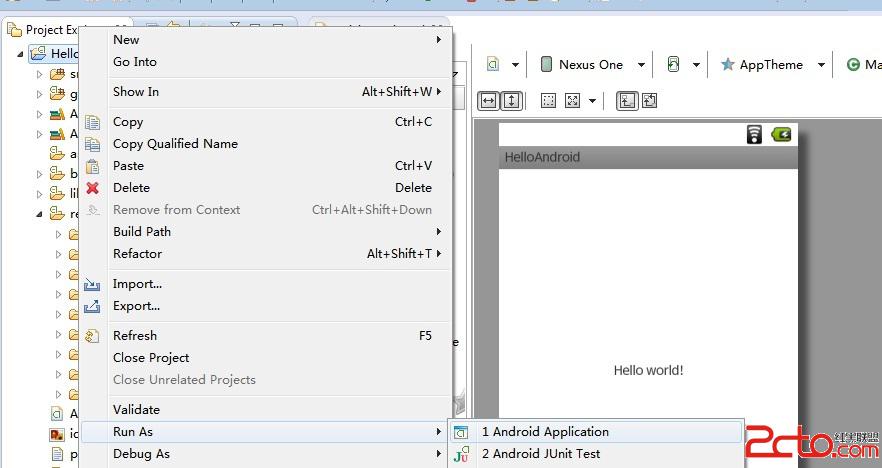Image resolution: width=882 pixels, height=468 pixels.
Task: Open the Build Path submenu
Action: click(x=266, y=232)
